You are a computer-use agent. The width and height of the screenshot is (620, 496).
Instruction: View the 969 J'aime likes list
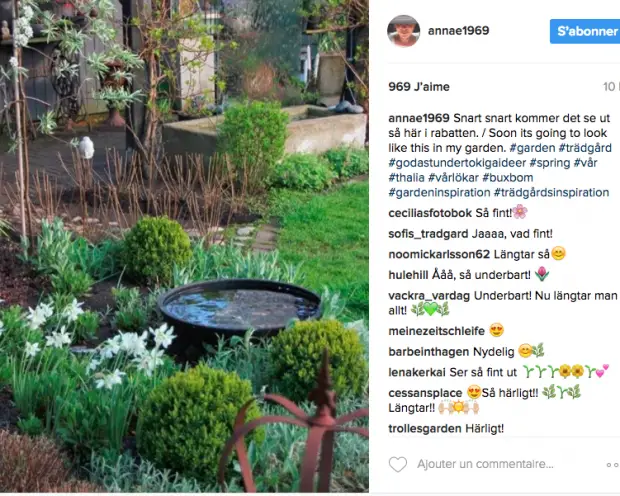(x=419, y=87)
